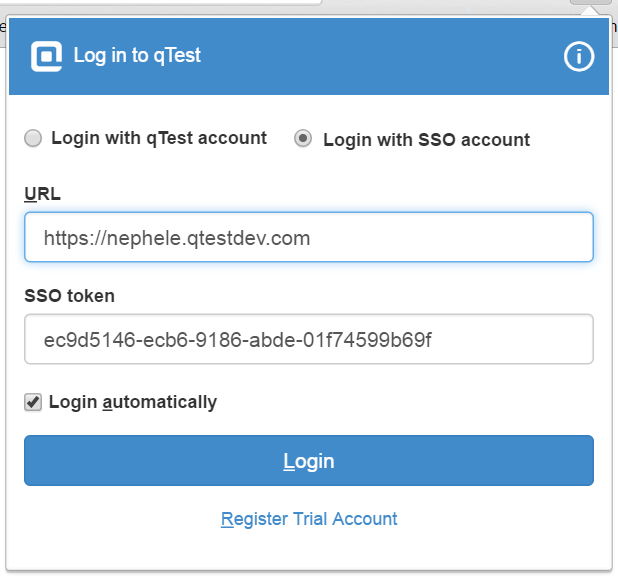The width and height of the screenshot is (618, 577).
Task: Click the qTest logo icon in header
Action: point(47,56)
